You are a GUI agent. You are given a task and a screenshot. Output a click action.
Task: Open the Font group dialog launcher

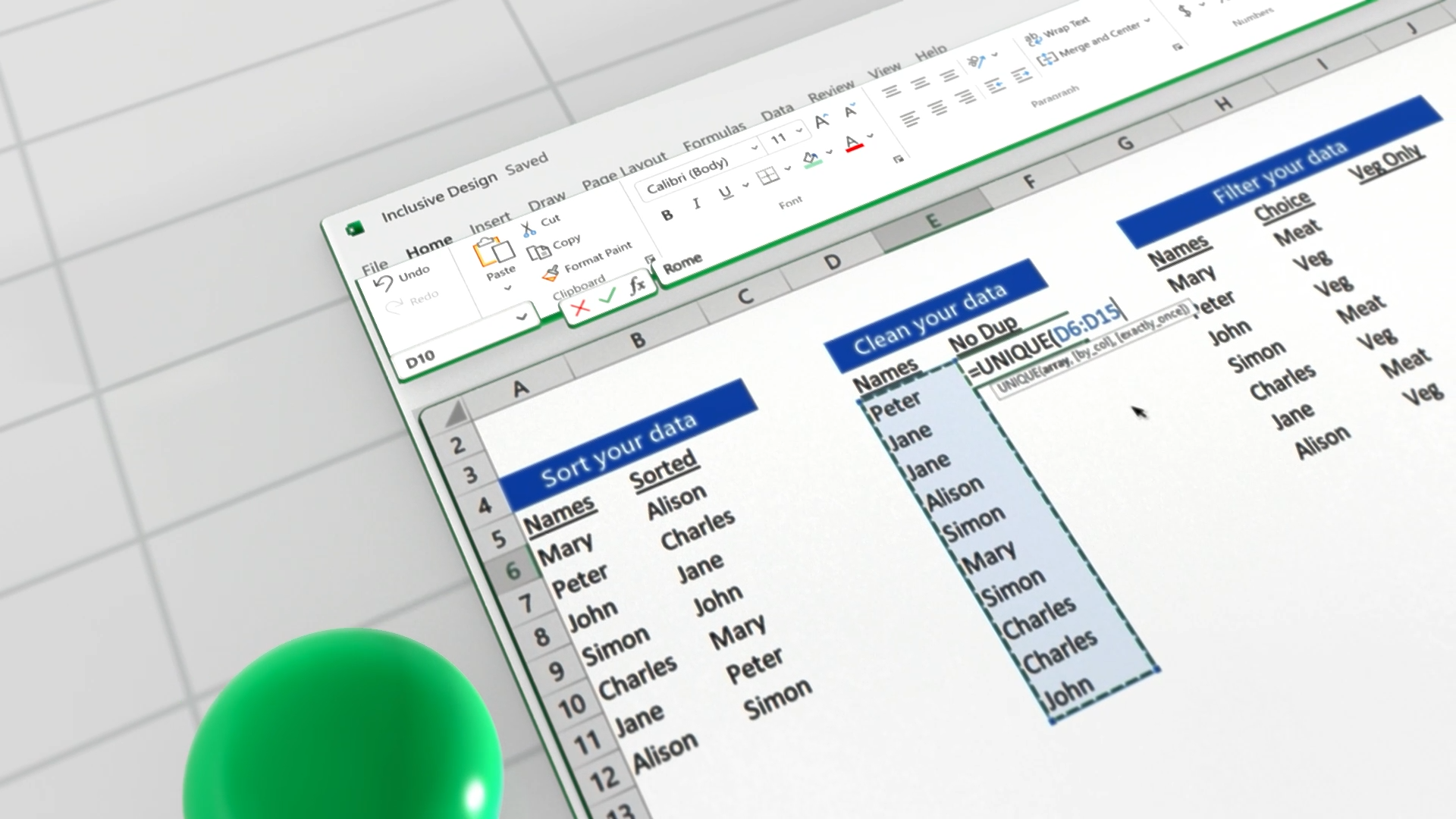click(x=899, y=159)
